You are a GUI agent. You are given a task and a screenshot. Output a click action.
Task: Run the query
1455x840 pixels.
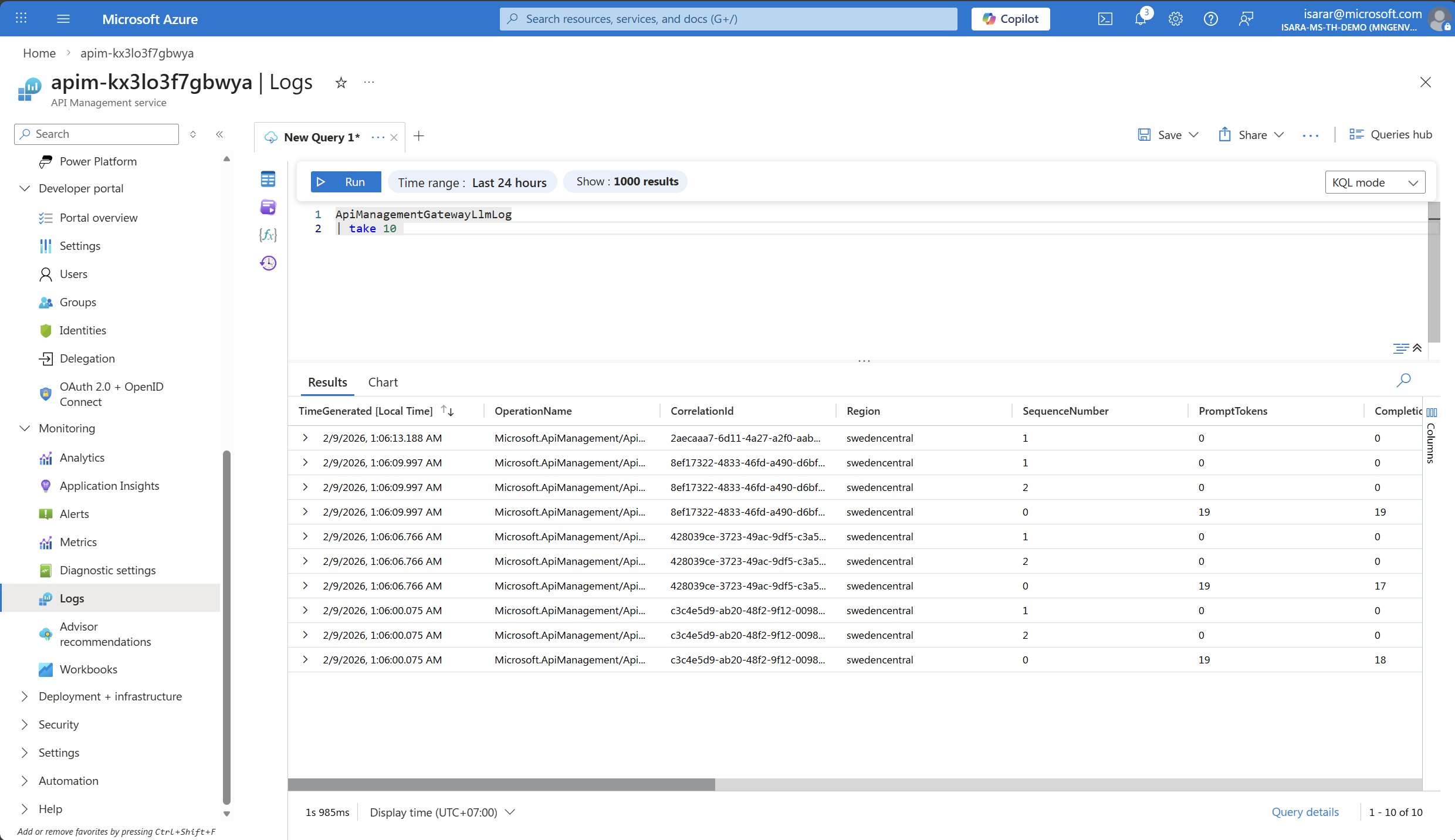(x=346, y=182)
